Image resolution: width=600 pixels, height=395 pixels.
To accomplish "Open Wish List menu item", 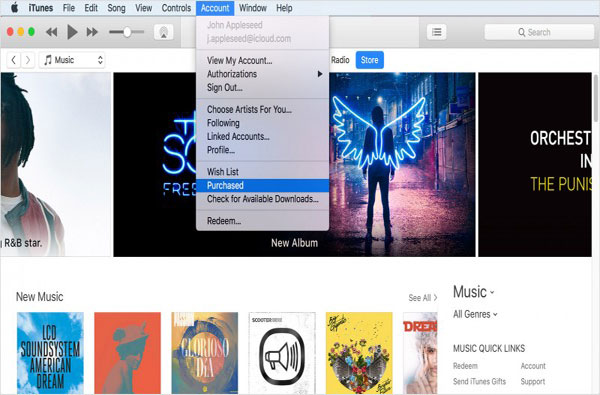I will [262, 172].
